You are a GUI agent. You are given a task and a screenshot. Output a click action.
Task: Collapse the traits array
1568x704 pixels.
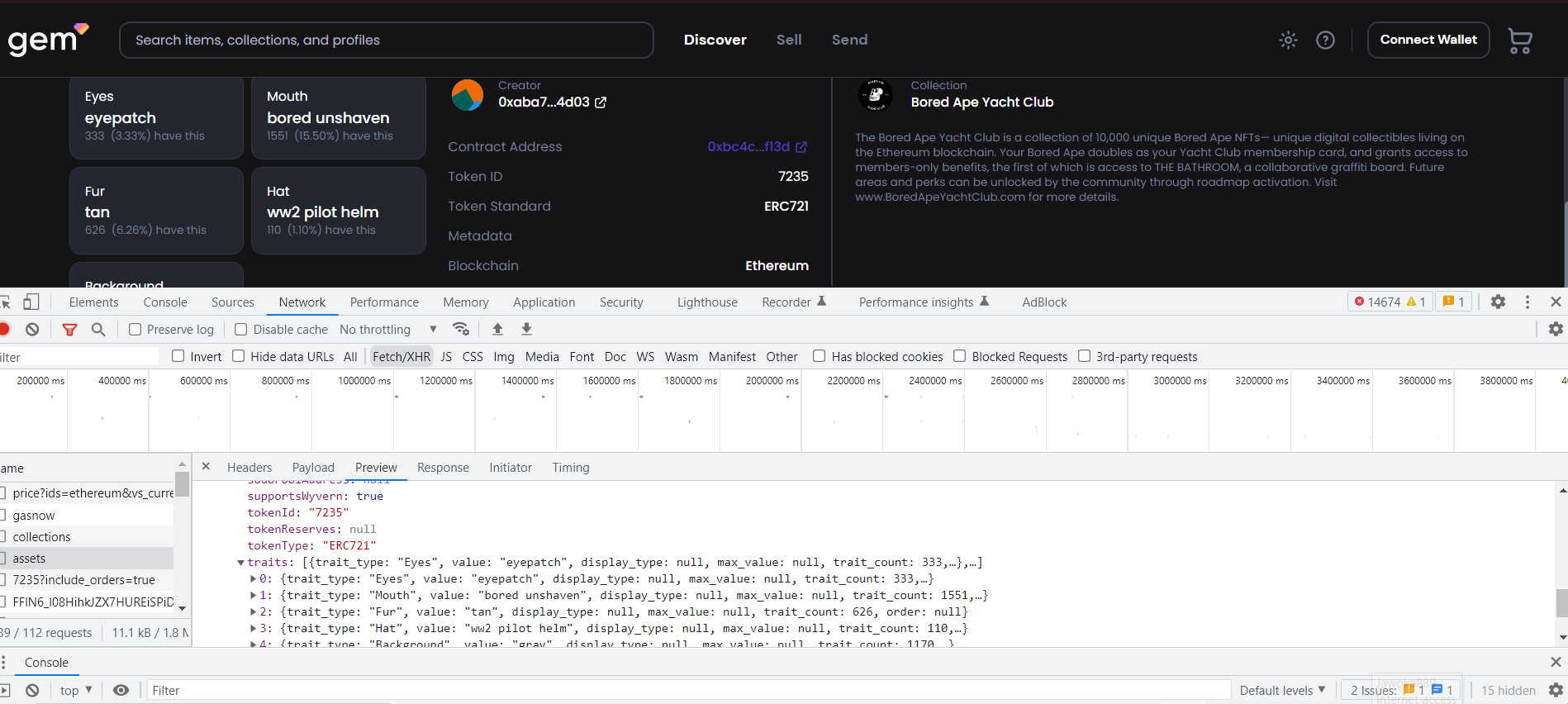coord(240,563)
